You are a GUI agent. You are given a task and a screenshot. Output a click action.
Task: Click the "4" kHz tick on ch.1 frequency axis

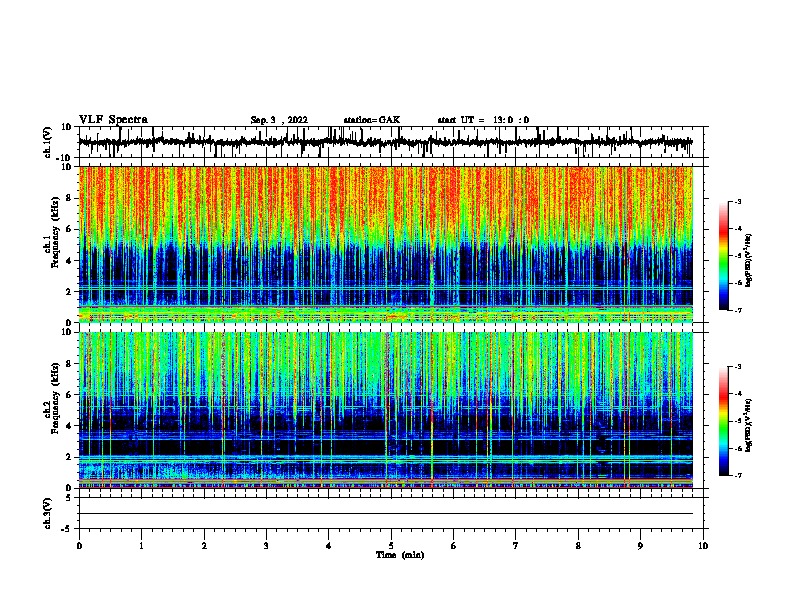70,261
